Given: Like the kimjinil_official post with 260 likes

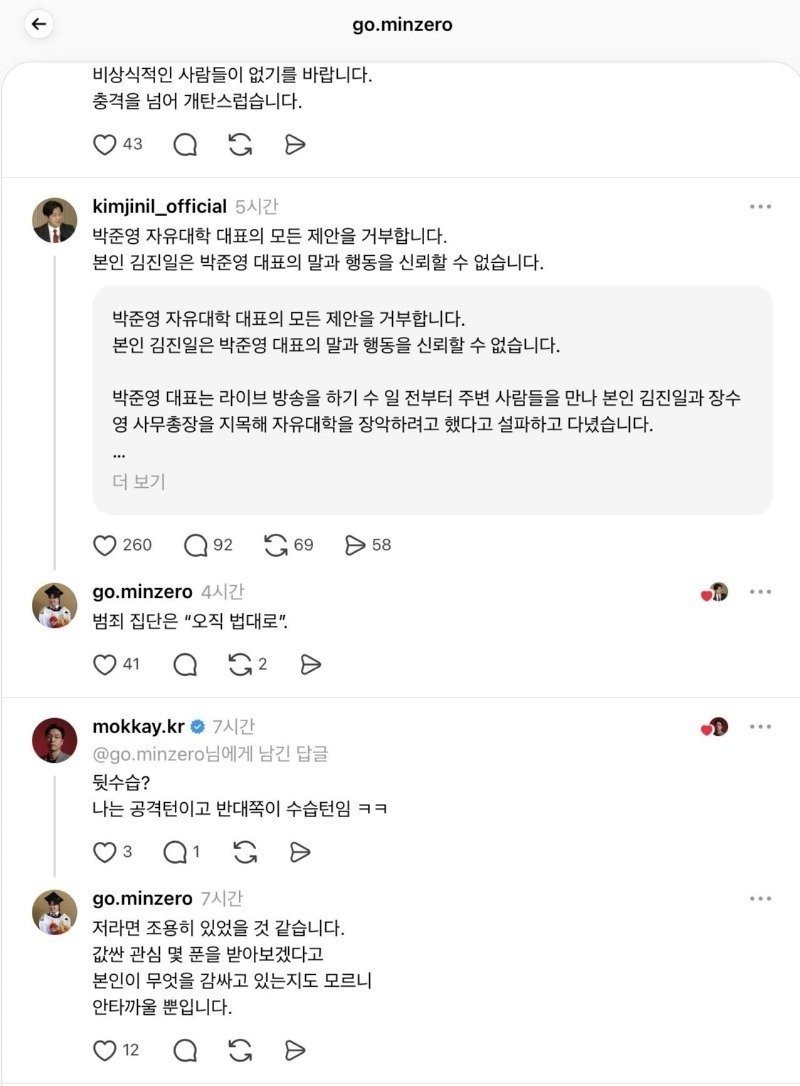Looking at the screenshot, I should pyautogui.click(x=105, y=545).
